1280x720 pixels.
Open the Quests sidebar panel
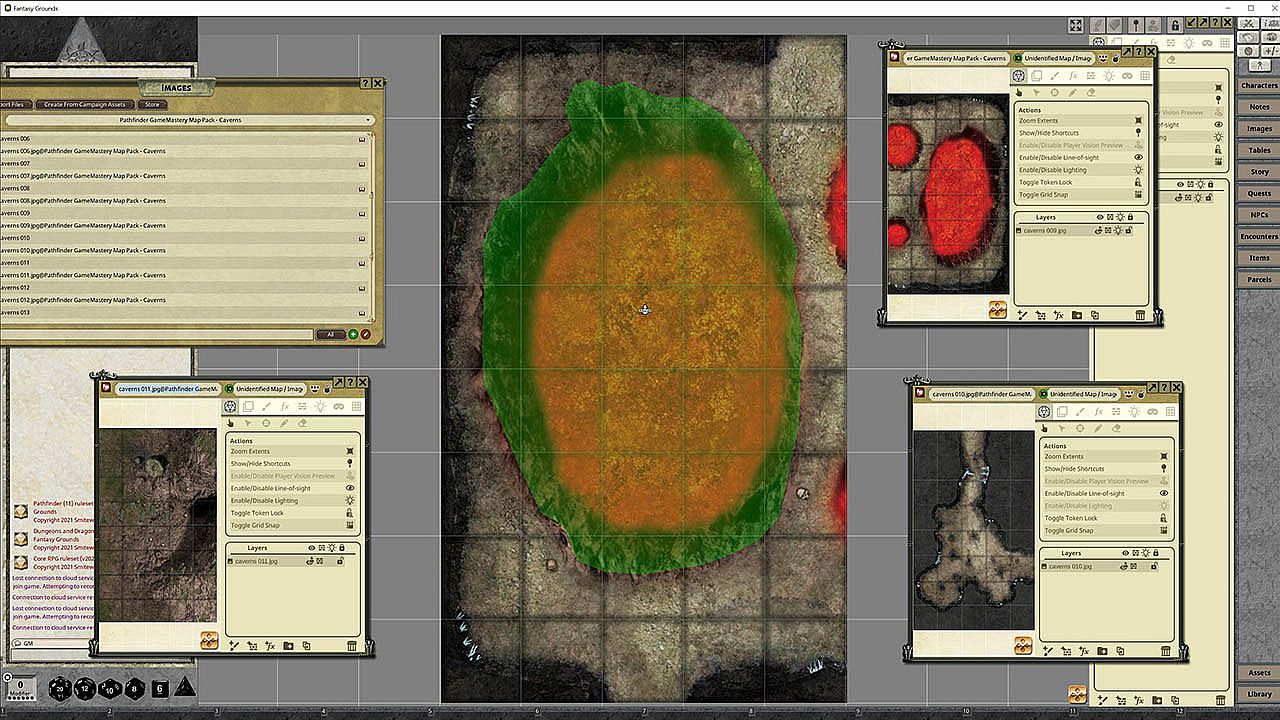(x=1258, y=194)
